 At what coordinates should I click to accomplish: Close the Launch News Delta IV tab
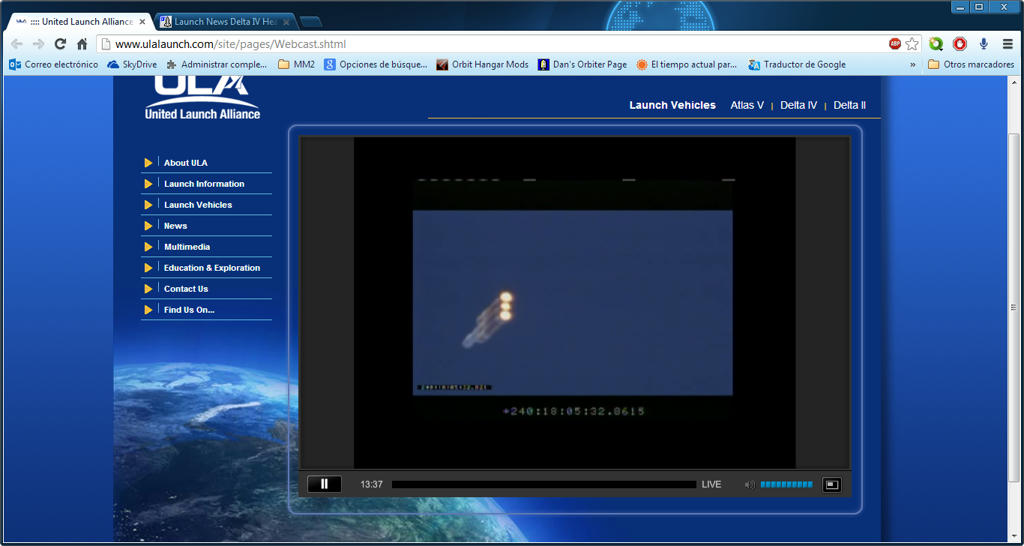click(x=286, y=22)
